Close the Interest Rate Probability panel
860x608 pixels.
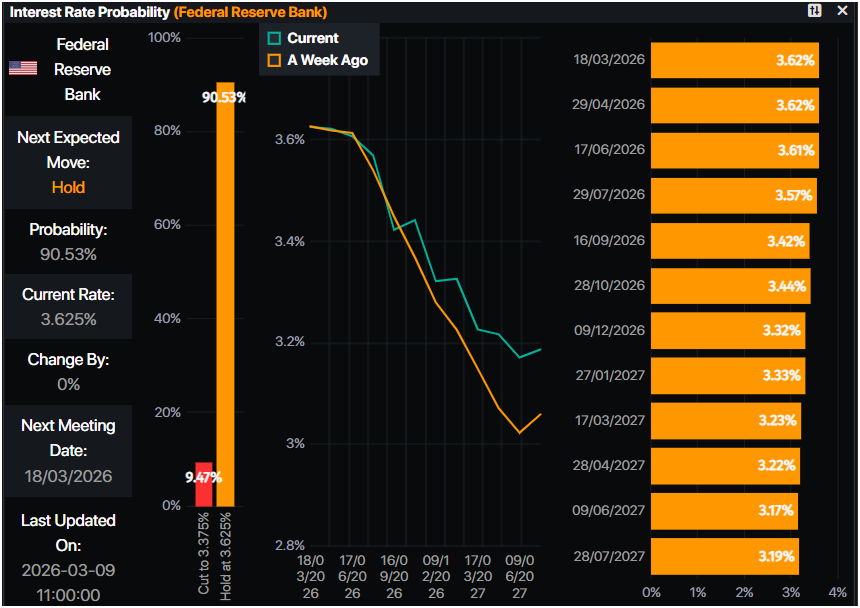pyautogui.click(x=842, y=11)
